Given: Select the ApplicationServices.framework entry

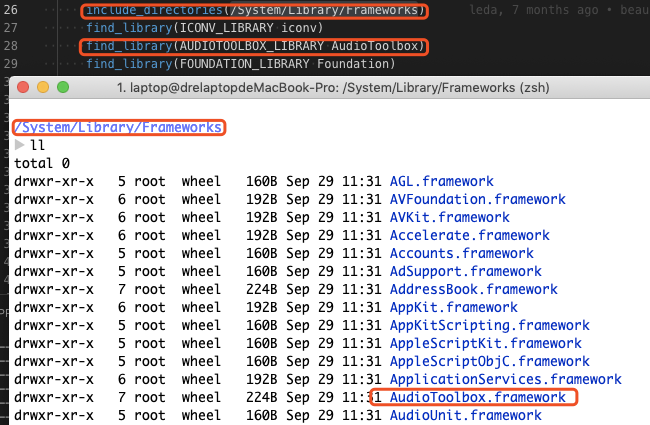Looking at the screenshot, I should (x=505, y=380).
